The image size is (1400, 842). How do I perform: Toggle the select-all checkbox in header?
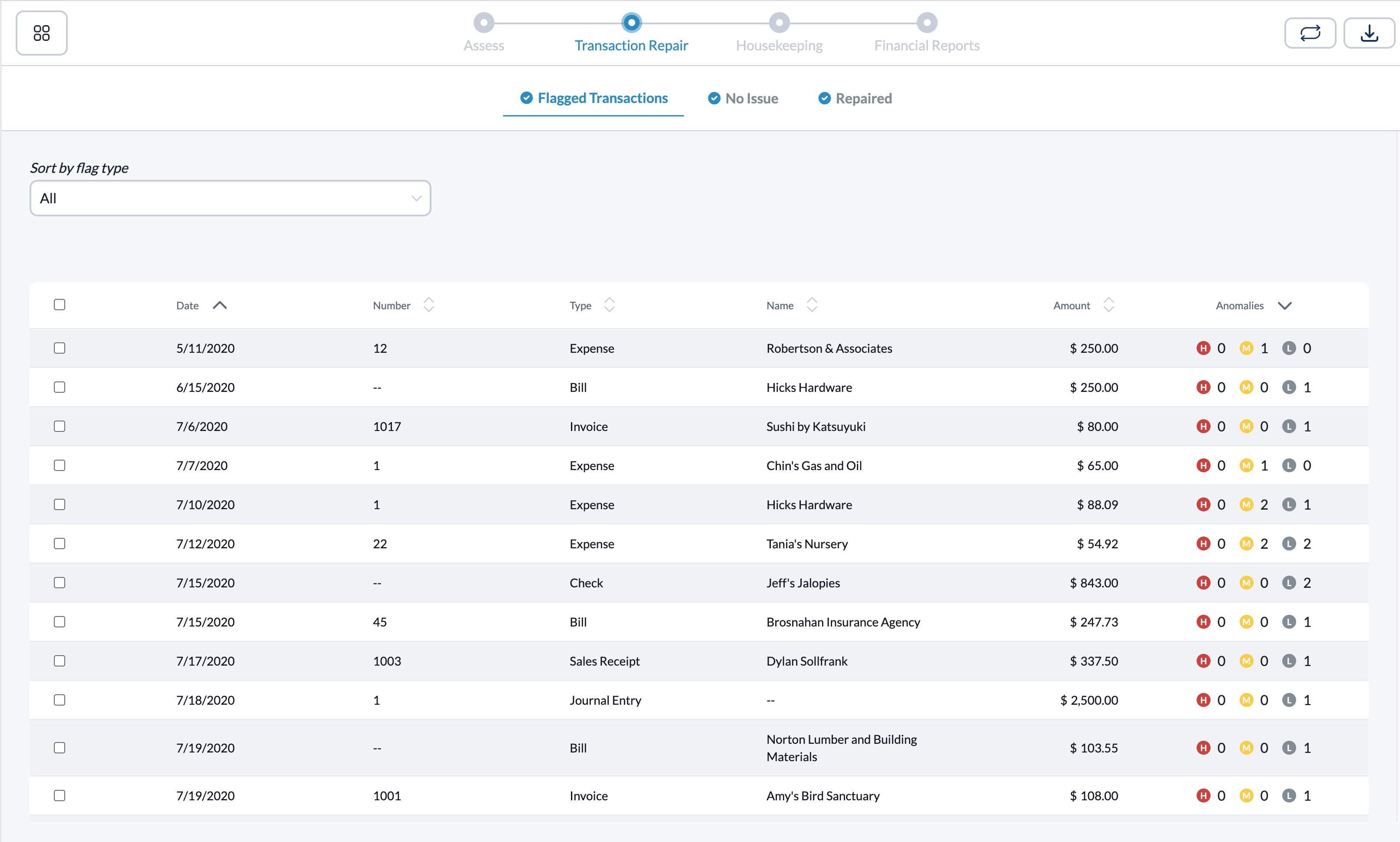click(60, 305)
